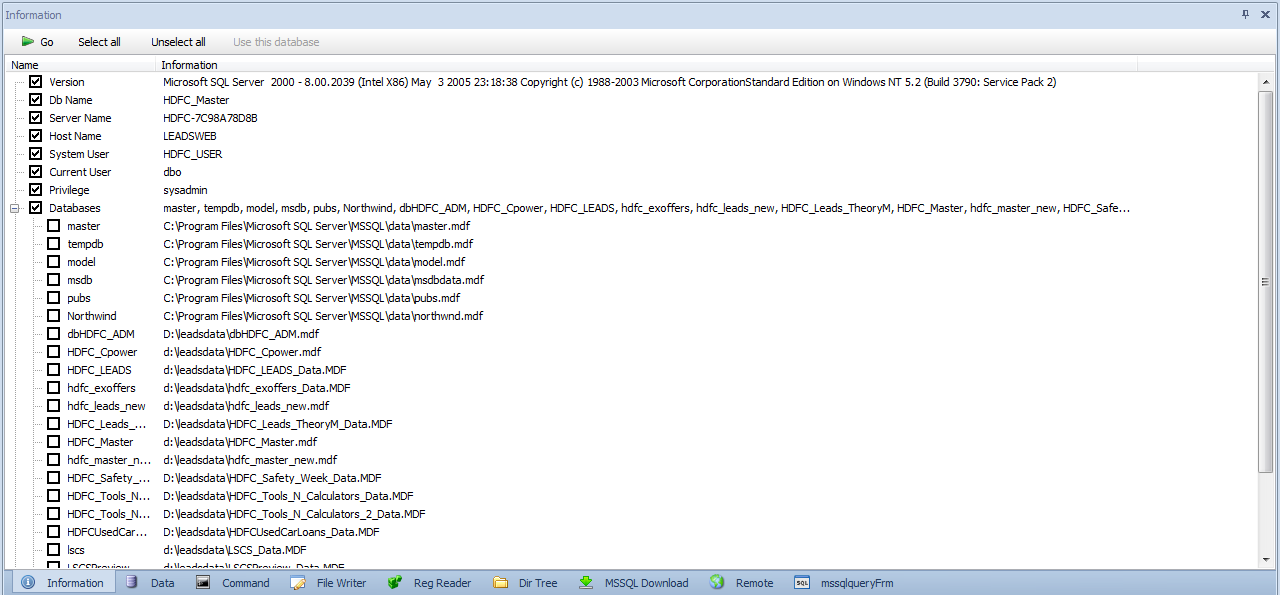Click the Dir Tree folder icon
Viewport: 1280px width, 595px height.
point(501,583)
